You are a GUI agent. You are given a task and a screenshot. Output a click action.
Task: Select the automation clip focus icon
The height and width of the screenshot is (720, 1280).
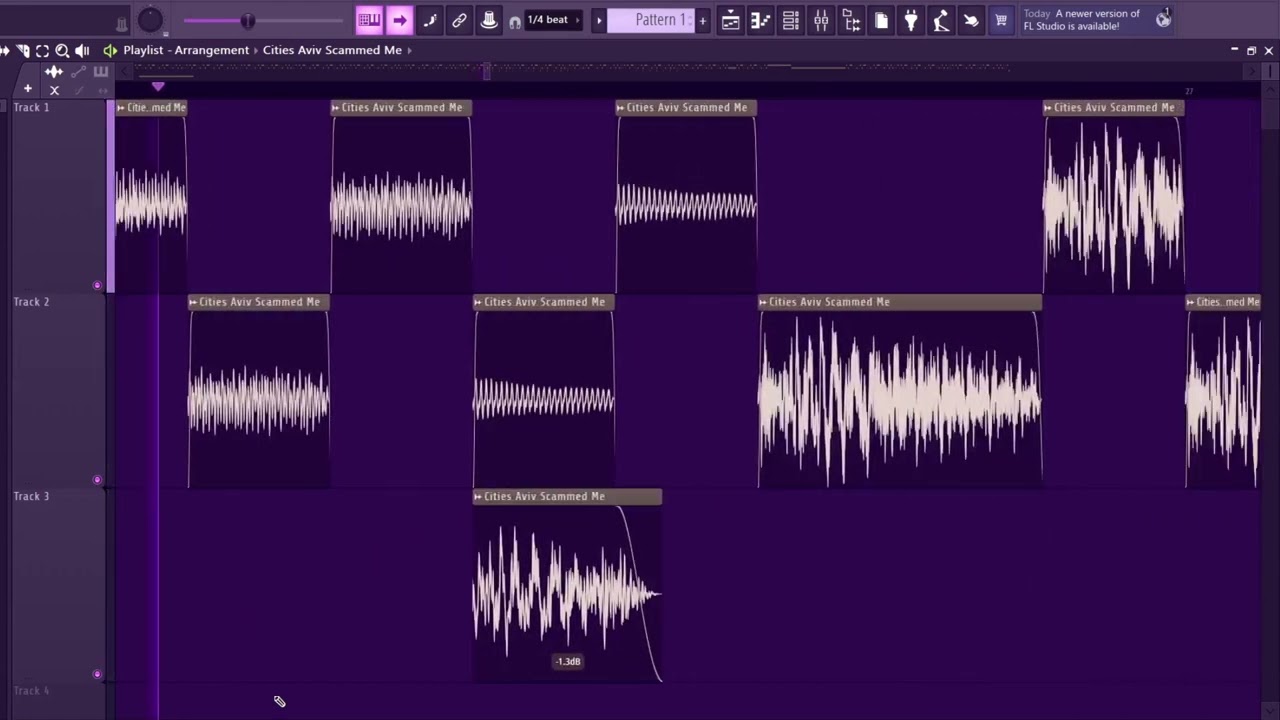78,72
